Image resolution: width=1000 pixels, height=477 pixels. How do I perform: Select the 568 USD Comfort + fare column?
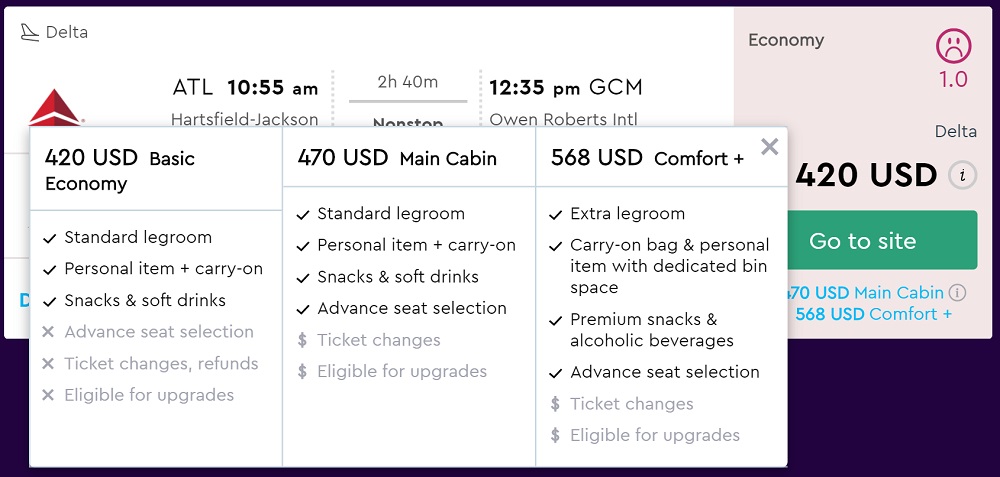coord(647,158)
